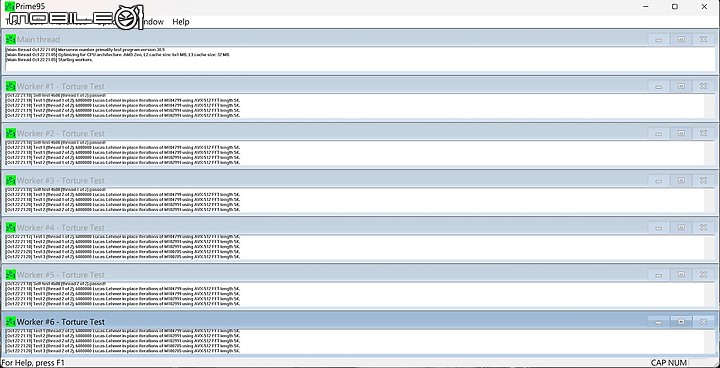This screenshot has width=720, height=368.
Task: Click the Worker #5 vertical scrollbar
Action: click(x=709, y=294)
